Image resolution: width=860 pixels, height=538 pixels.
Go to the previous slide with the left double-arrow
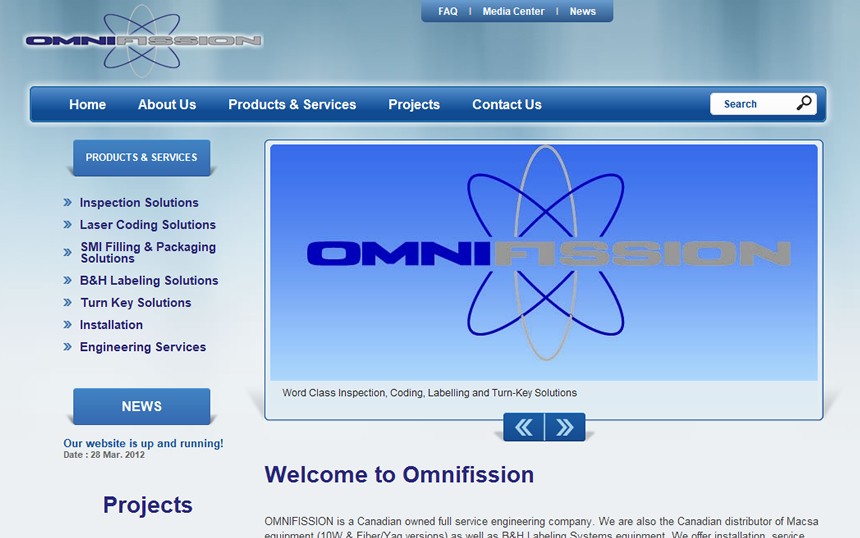pyautogui.click(x=524, y=427)
